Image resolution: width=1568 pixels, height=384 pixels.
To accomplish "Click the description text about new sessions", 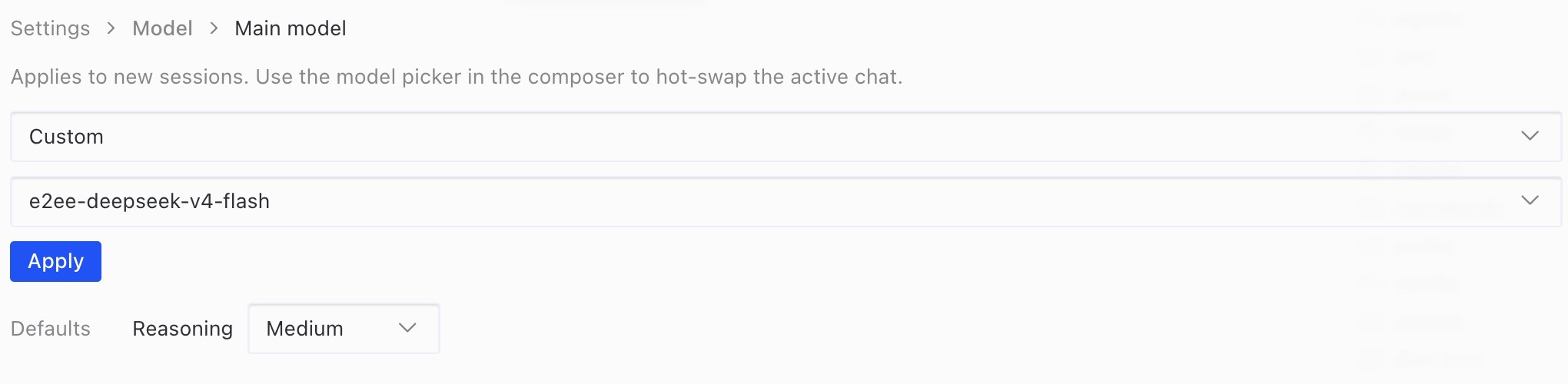I will [457, 77].
